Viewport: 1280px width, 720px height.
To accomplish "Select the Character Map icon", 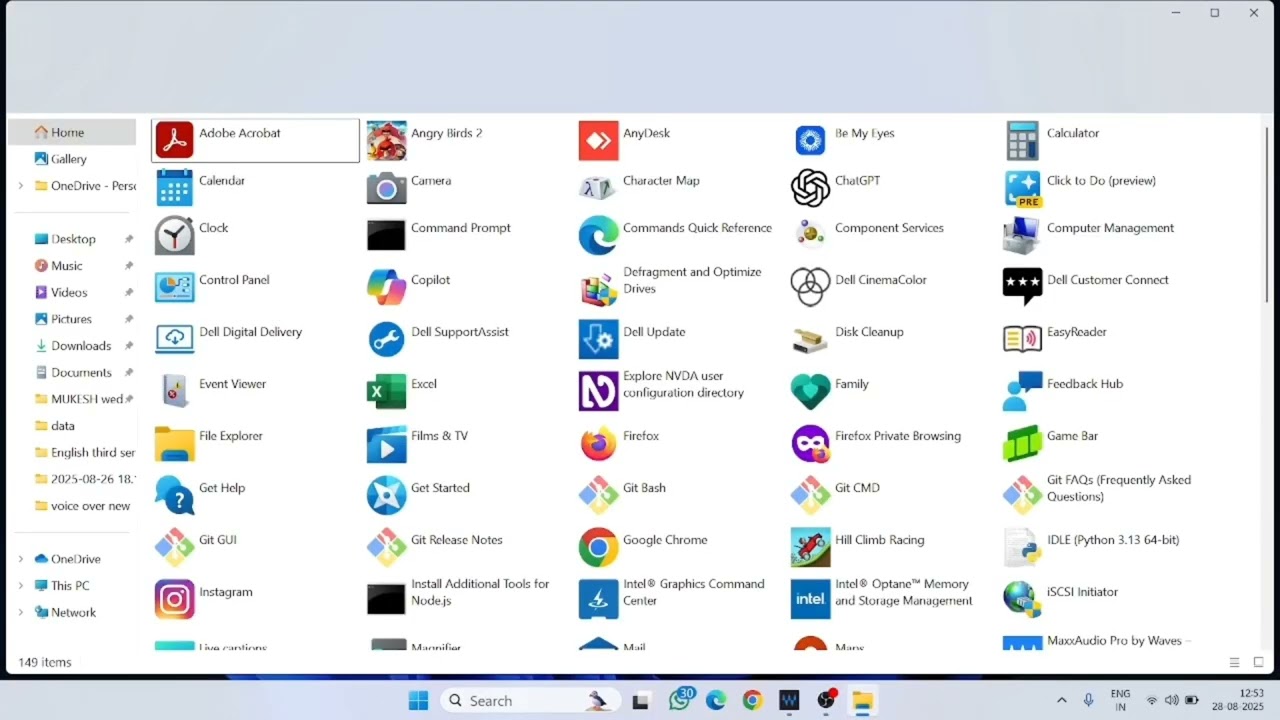I will pyautogui.click(x=598, y=187).
